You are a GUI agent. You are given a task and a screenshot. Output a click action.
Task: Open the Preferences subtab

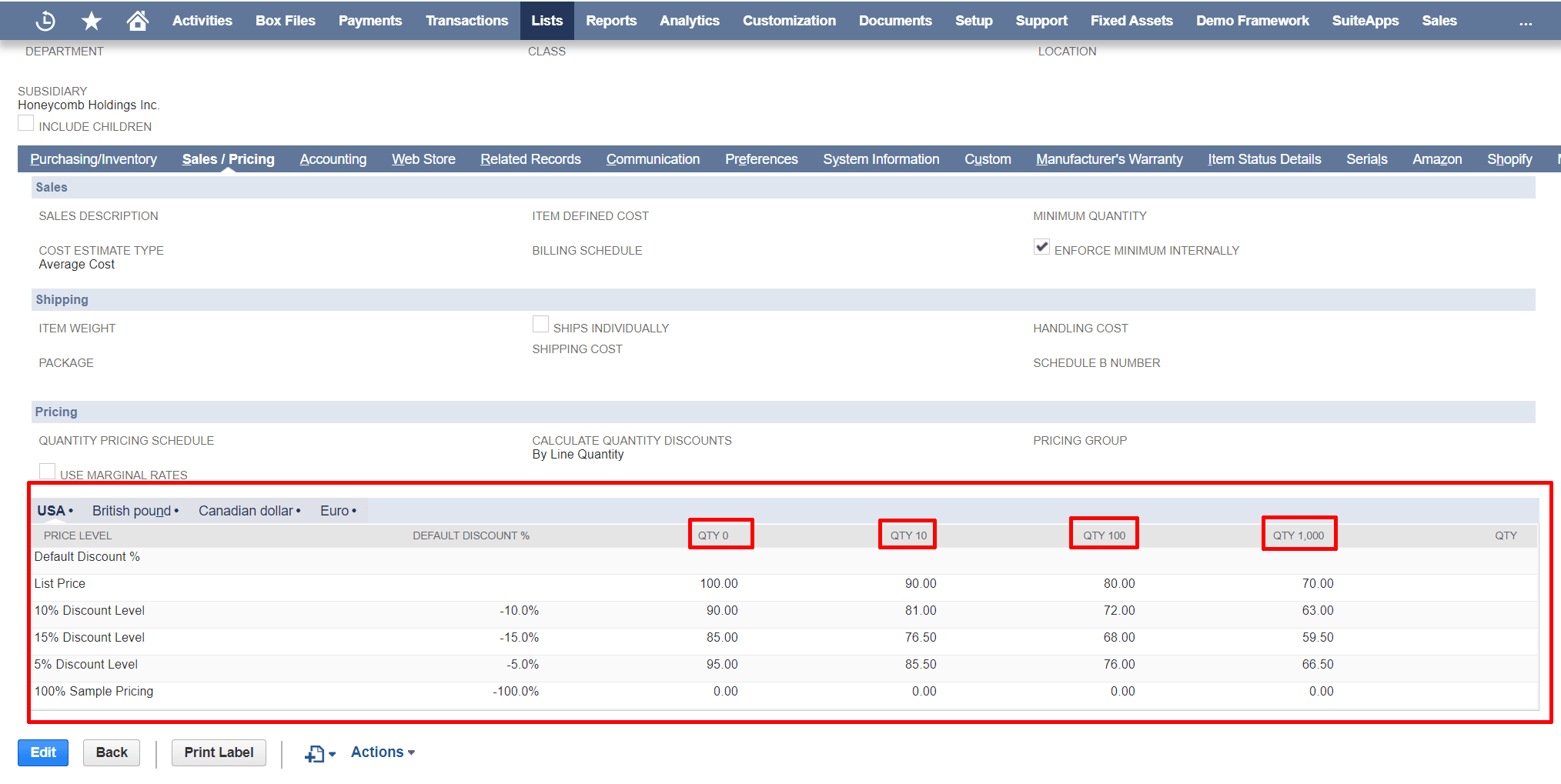coord(761,159)
